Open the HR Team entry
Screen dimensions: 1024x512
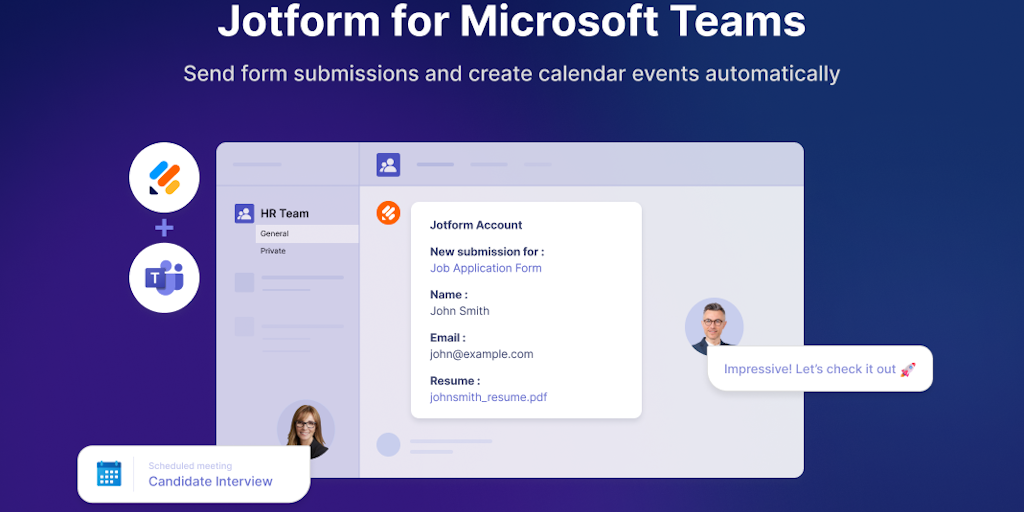point(285,214)
